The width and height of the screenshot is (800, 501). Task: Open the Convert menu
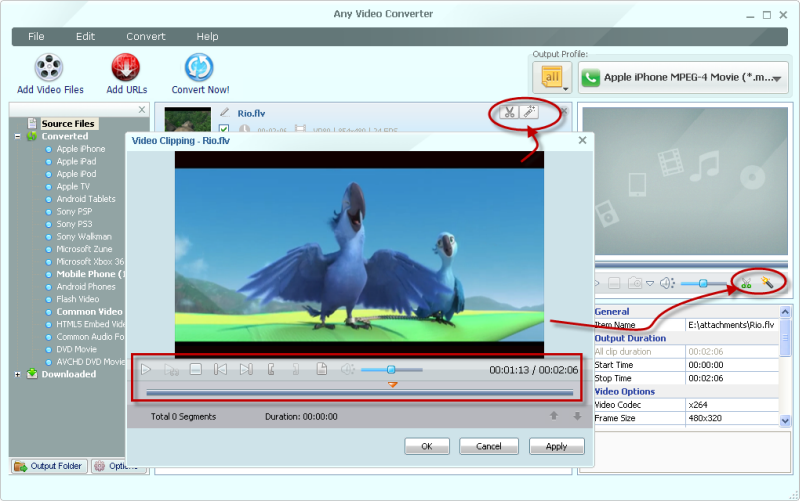(x=146, y=37)
